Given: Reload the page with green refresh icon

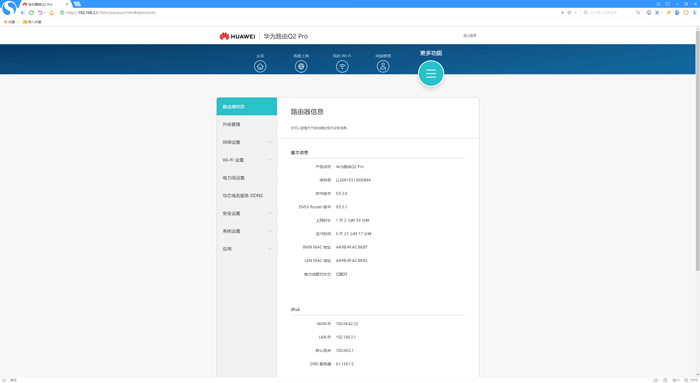Looking at the screenshot, I should tap(31, 12).
